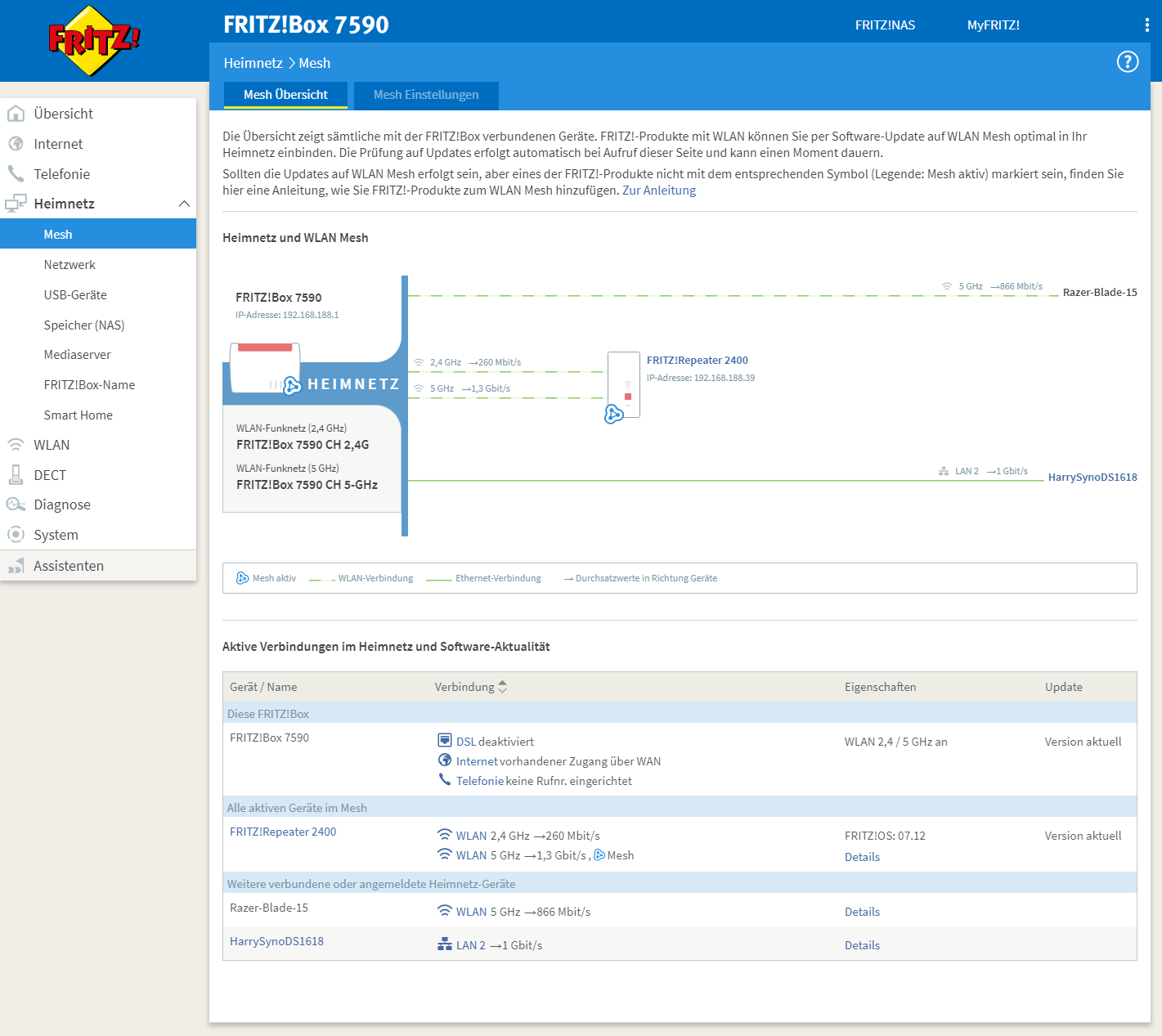Open the DSL link in FRITZ!Box row
The height and width of the screenshot is (1036, 1162).
465,742
